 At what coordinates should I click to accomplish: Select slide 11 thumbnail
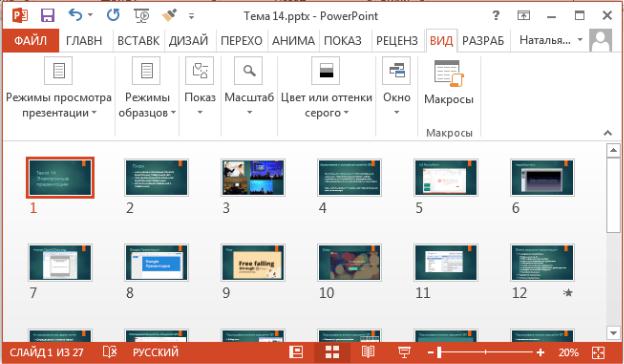pos(446,263)
